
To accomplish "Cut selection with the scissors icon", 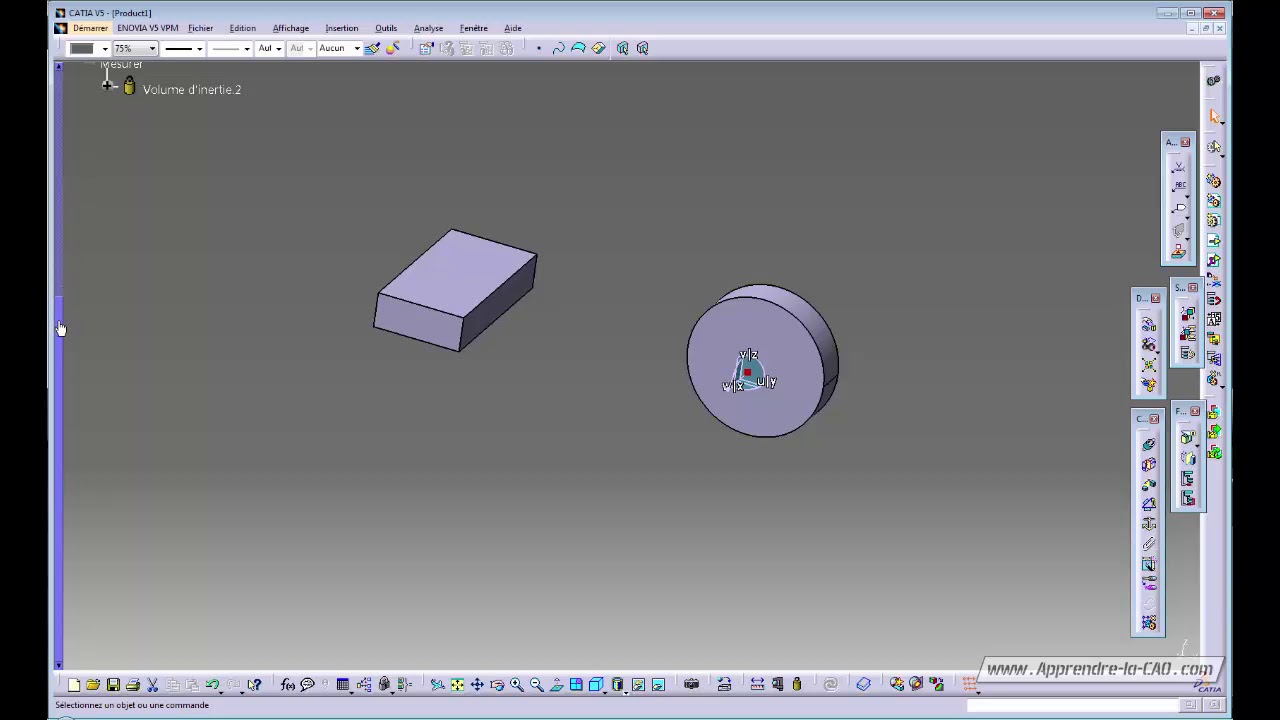I will [153, 685].
